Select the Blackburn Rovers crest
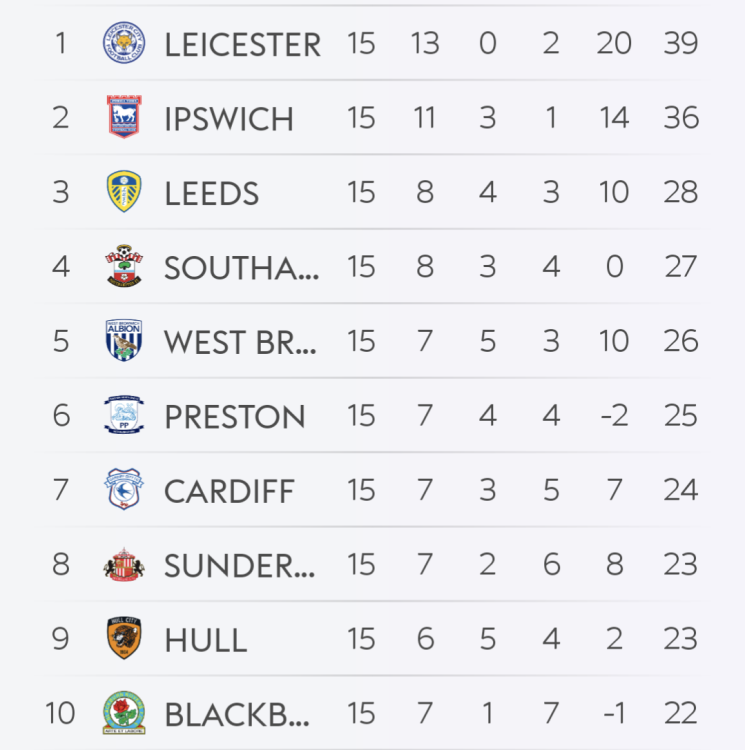Screen dimensions: 745x750 pos(124,713)
